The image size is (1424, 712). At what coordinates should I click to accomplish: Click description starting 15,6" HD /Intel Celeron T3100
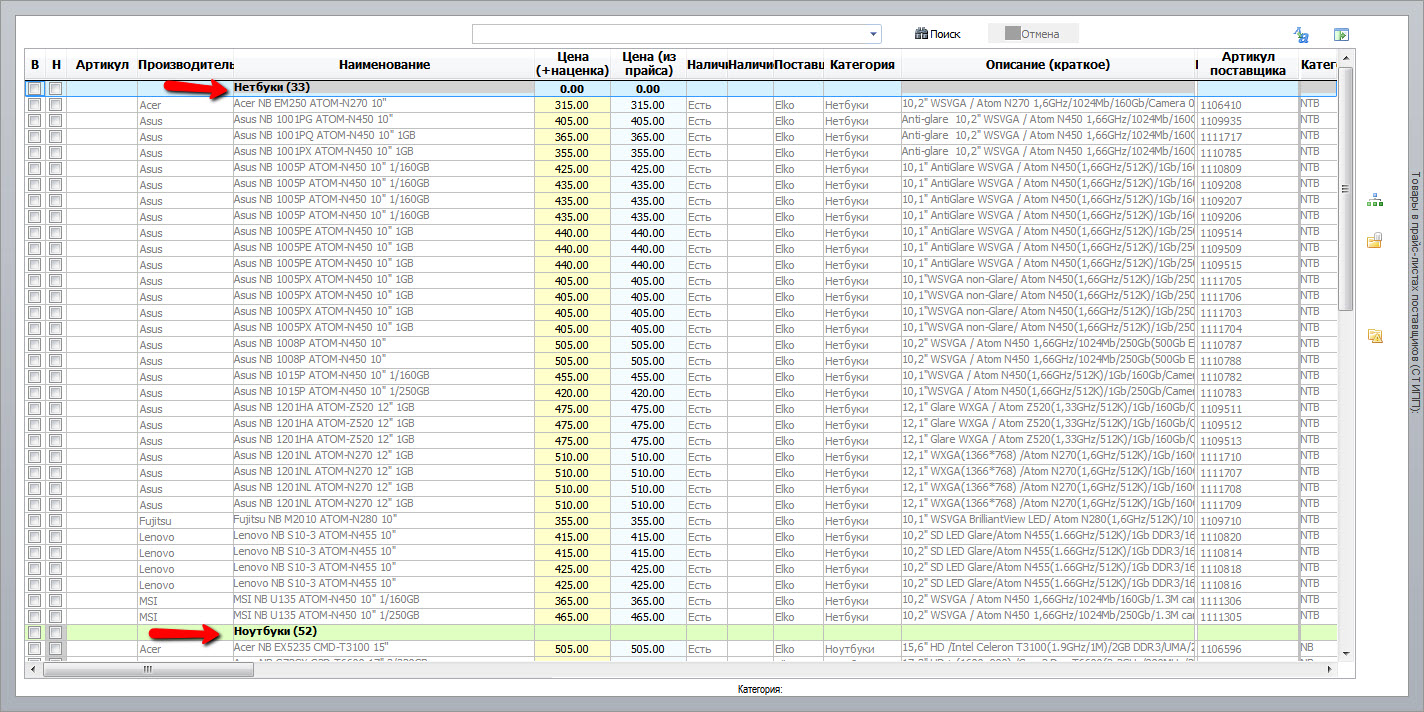click(1047, 649)
